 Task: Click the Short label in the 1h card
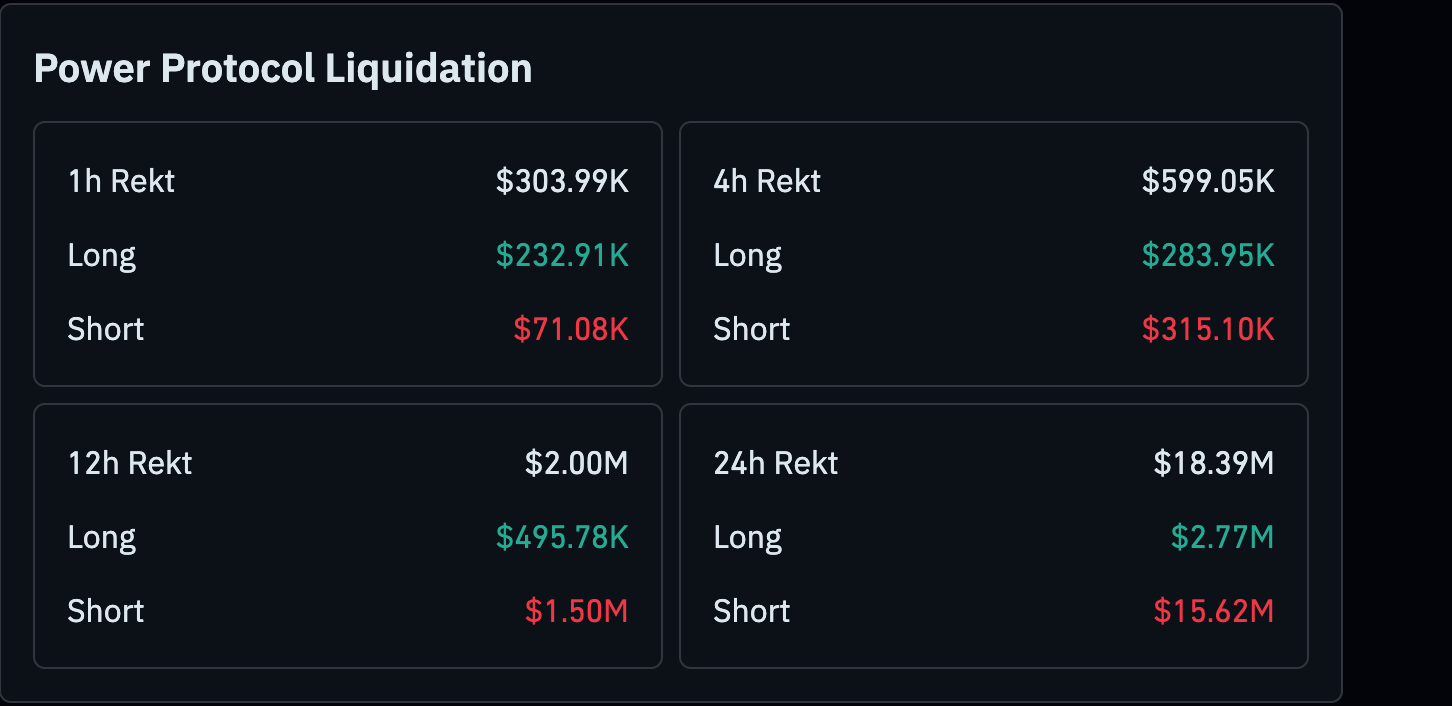pyautogui.click(x=105, y=329)
